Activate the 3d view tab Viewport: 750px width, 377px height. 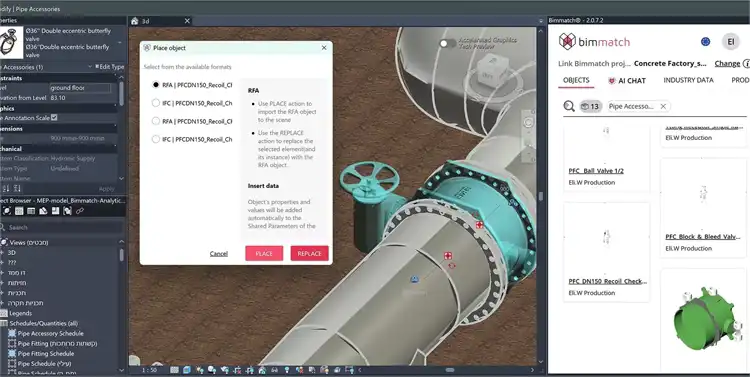160,21
